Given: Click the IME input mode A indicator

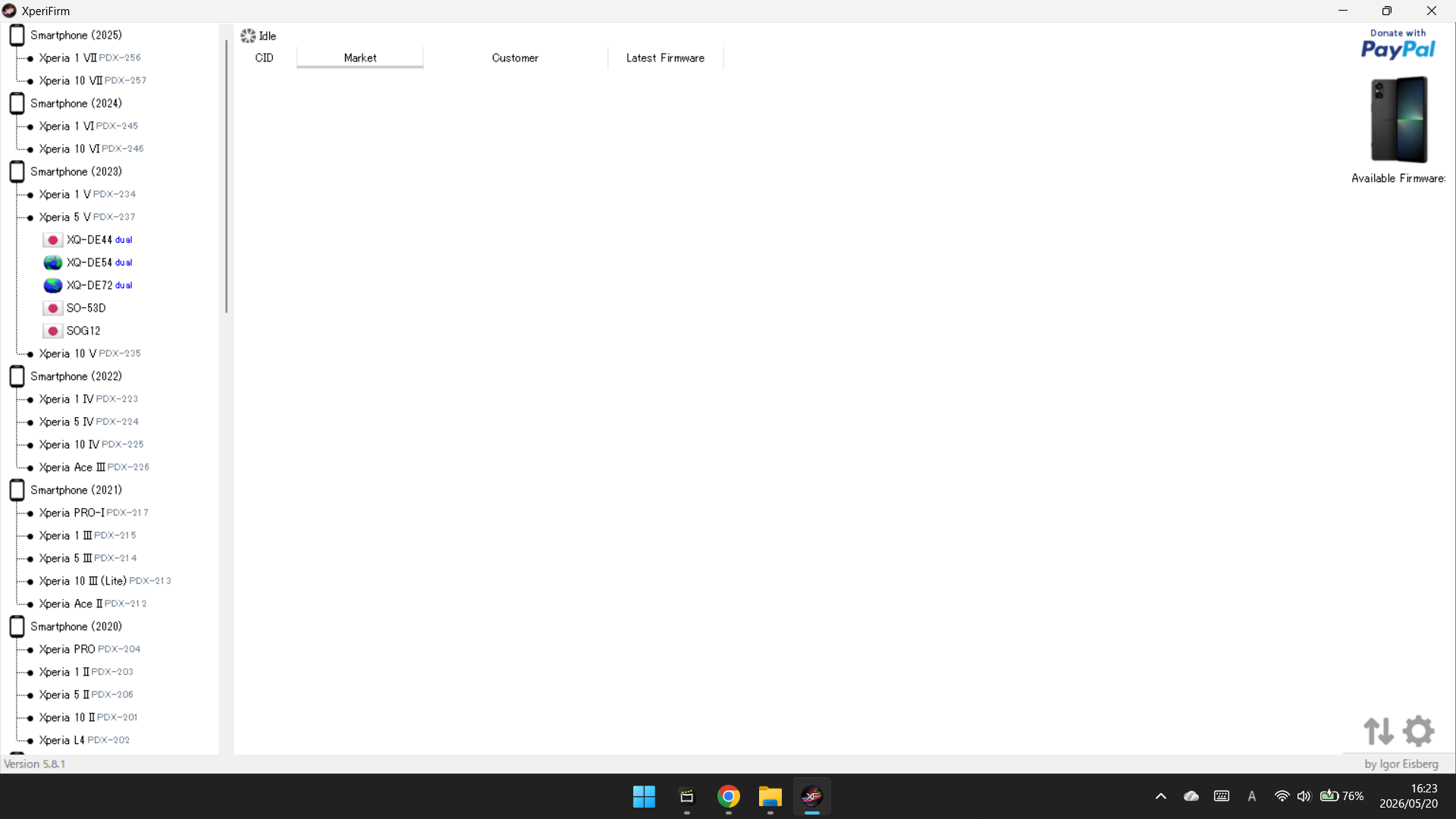Looking at the screenshot, I should 1251,796.
